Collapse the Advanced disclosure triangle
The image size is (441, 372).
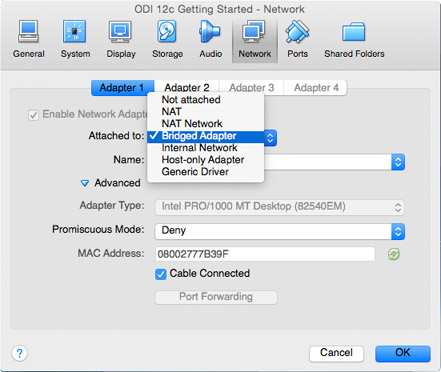pyautogui.click(x=85, y=183)
